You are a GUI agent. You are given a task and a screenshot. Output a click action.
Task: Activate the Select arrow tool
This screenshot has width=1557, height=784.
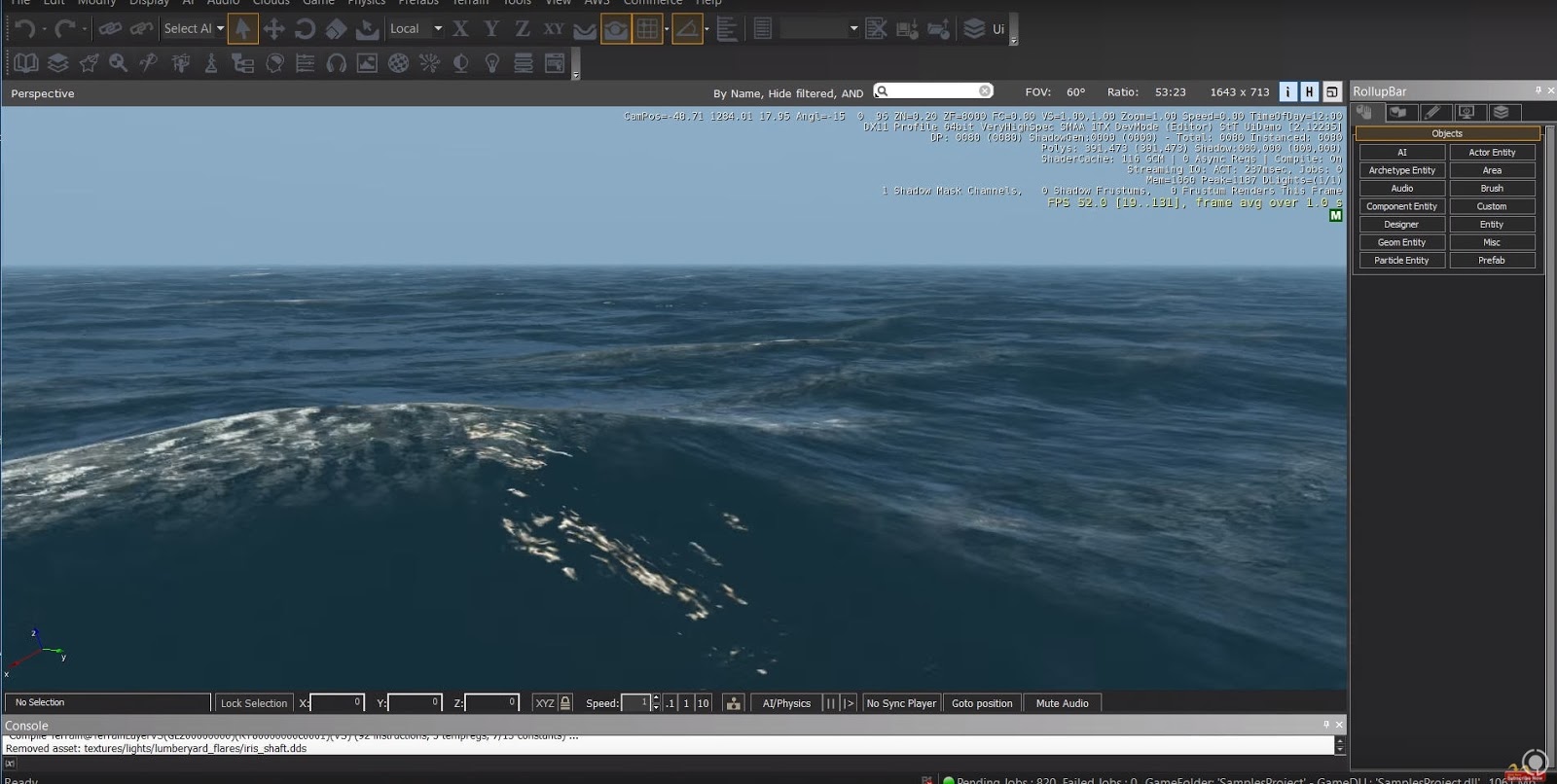[x=243, y=29]
